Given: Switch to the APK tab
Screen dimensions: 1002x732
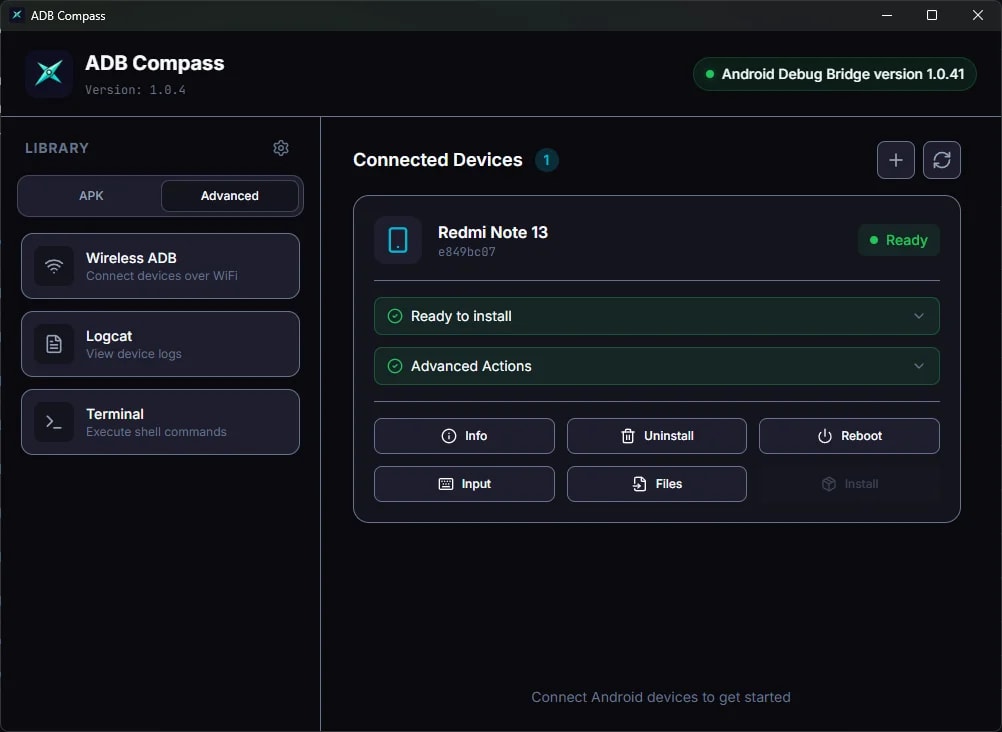Looking at the screenshot, I should 89,196.
